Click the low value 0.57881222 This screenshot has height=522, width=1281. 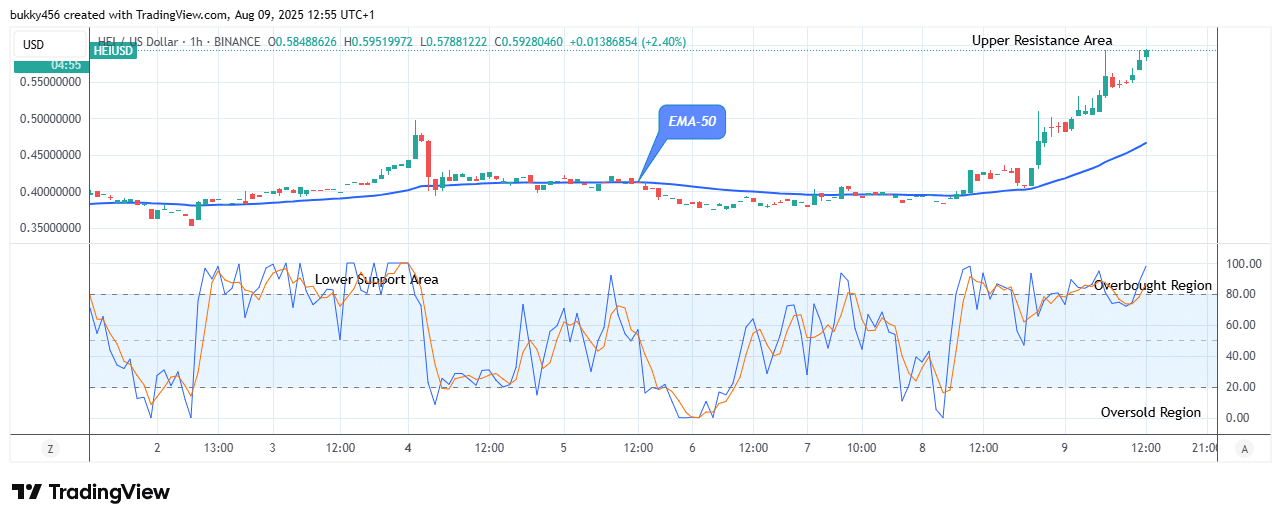click(x=459, y=41)
